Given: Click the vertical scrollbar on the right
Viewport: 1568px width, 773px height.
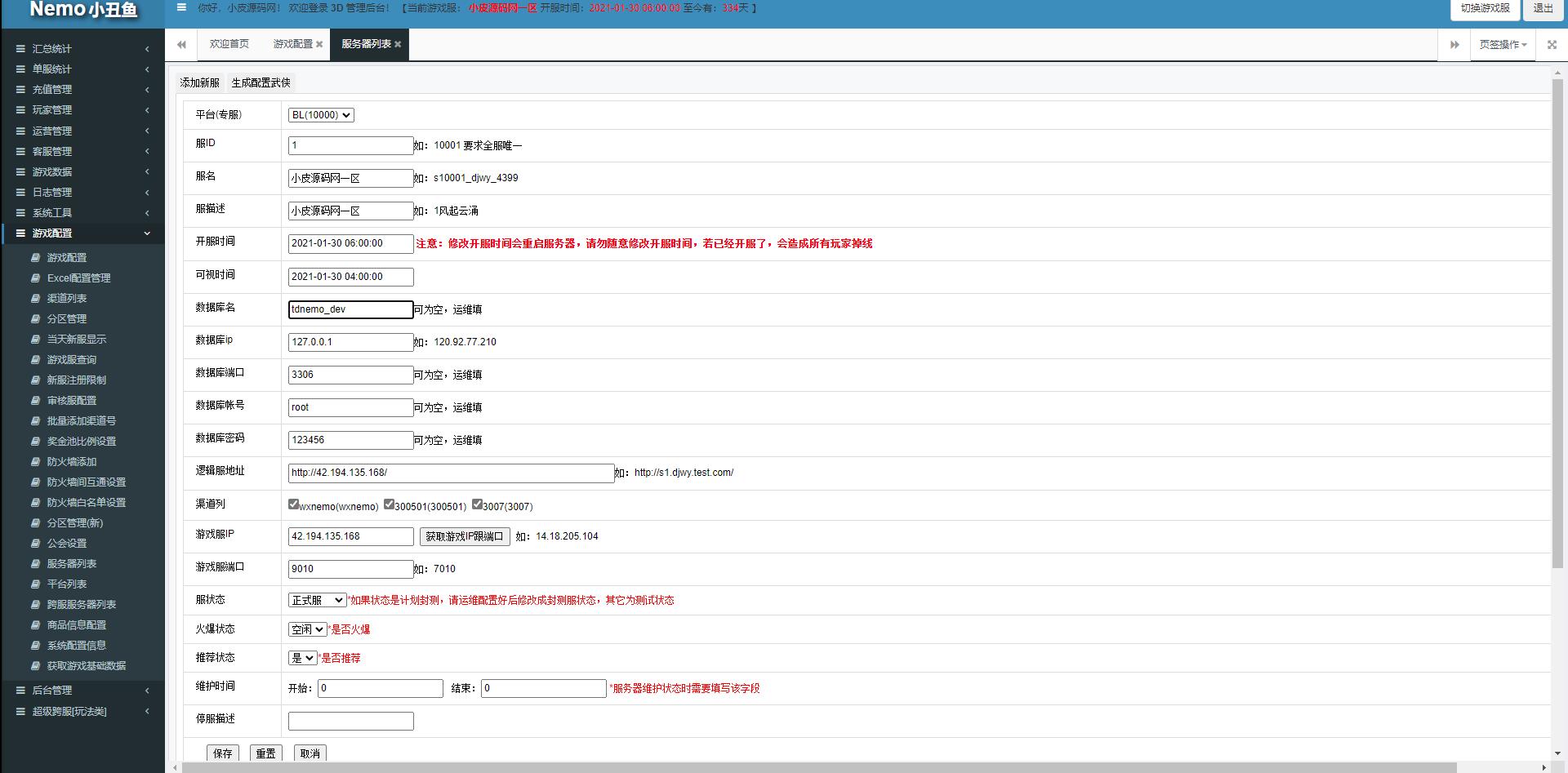Looking at the screenshot, I should tap(1557, 327).
